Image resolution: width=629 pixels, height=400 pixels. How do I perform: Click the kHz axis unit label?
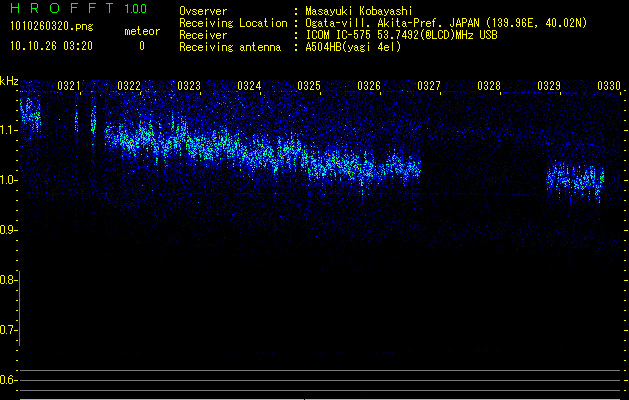pyautogui.click(x=9, y=81)
